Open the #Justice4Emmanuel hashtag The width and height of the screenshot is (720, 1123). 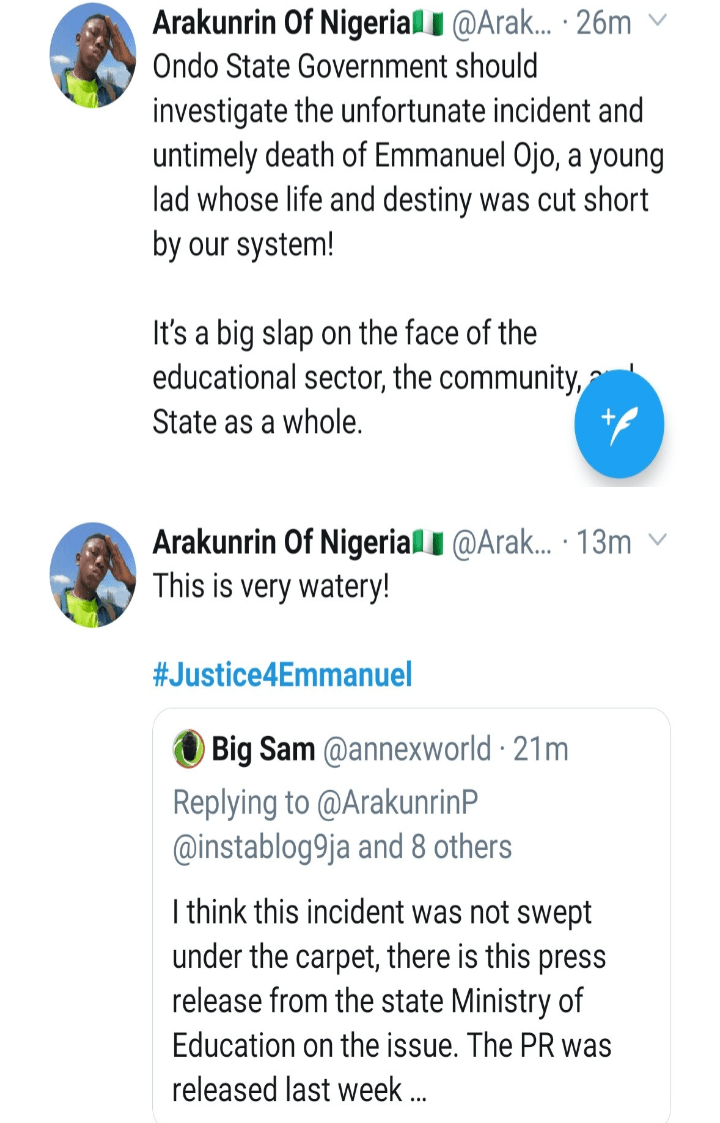coord(282,674)
